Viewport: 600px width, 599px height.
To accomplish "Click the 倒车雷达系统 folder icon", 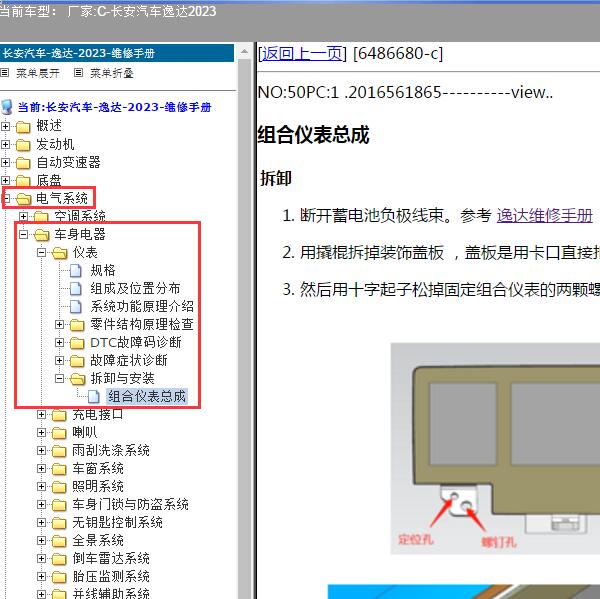I will (59, 559).
